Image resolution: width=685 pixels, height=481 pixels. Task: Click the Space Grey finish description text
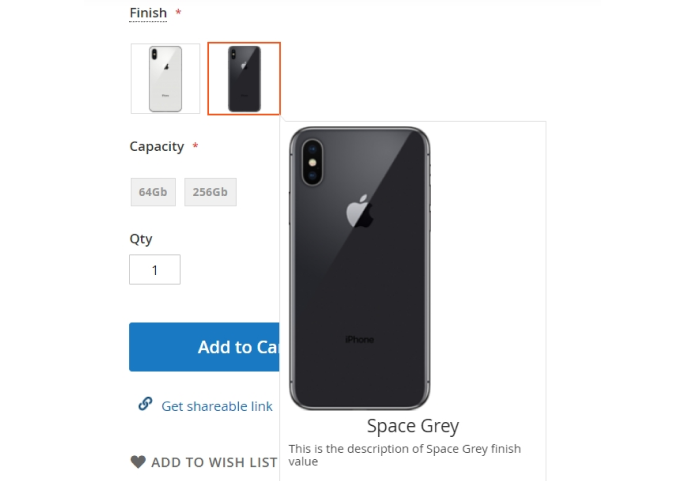tap(404, 455)
